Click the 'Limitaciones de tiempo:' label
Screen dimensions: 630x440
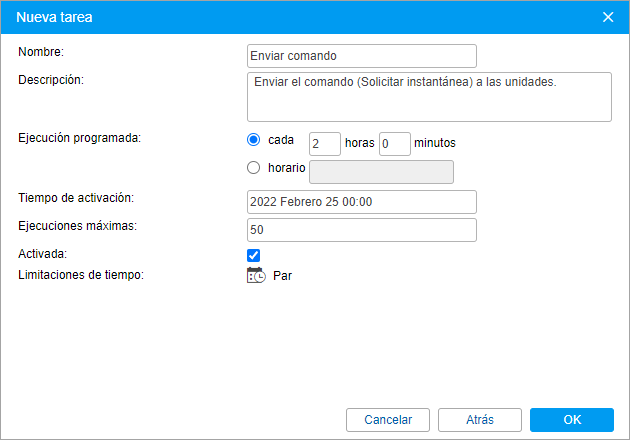[81, 276]
